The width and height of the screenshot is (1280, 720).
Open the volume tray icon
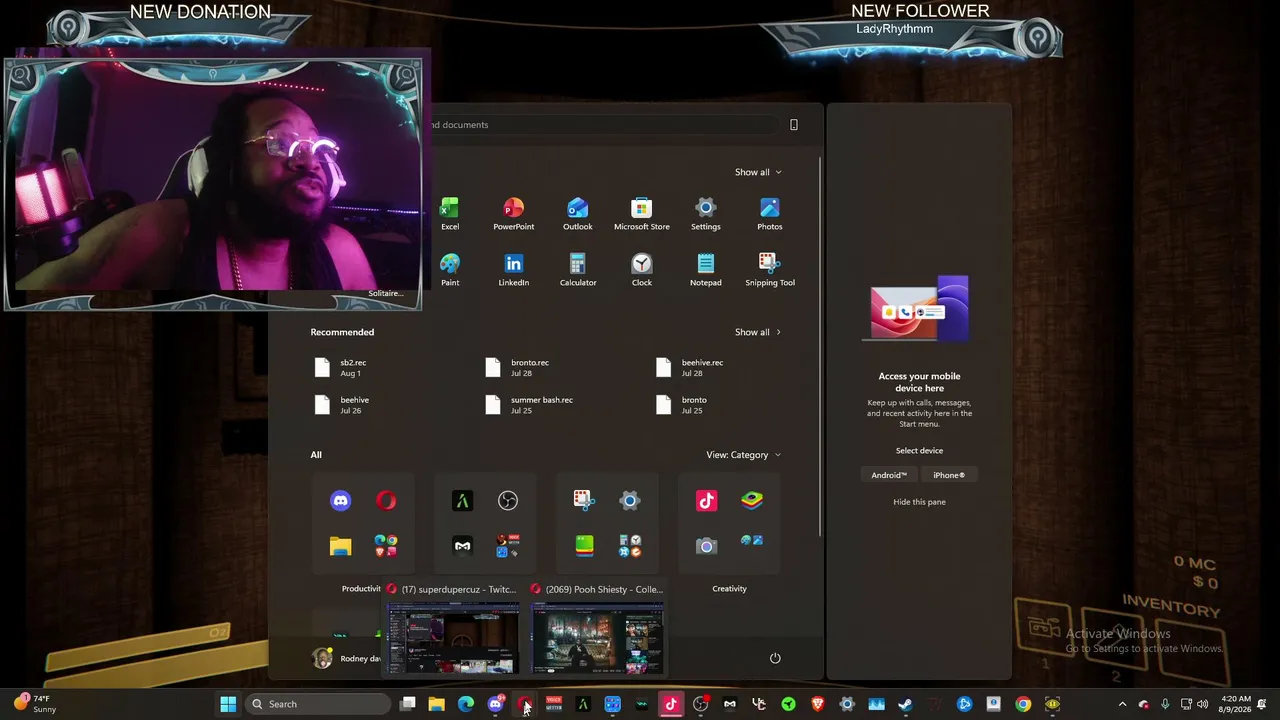click(1203, 704)
